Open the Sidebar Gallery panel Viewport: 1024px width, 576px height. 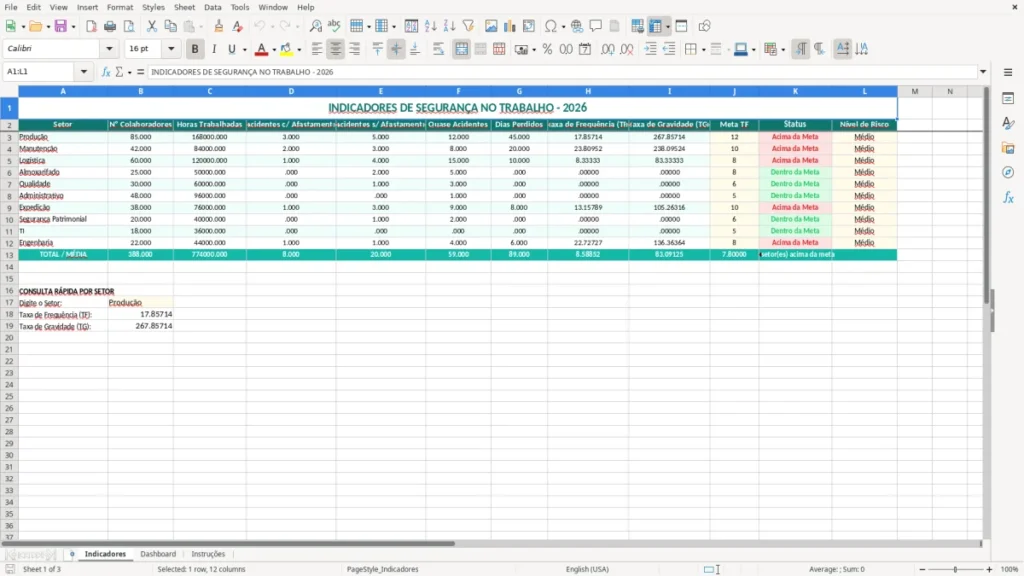pos(1008,148)
